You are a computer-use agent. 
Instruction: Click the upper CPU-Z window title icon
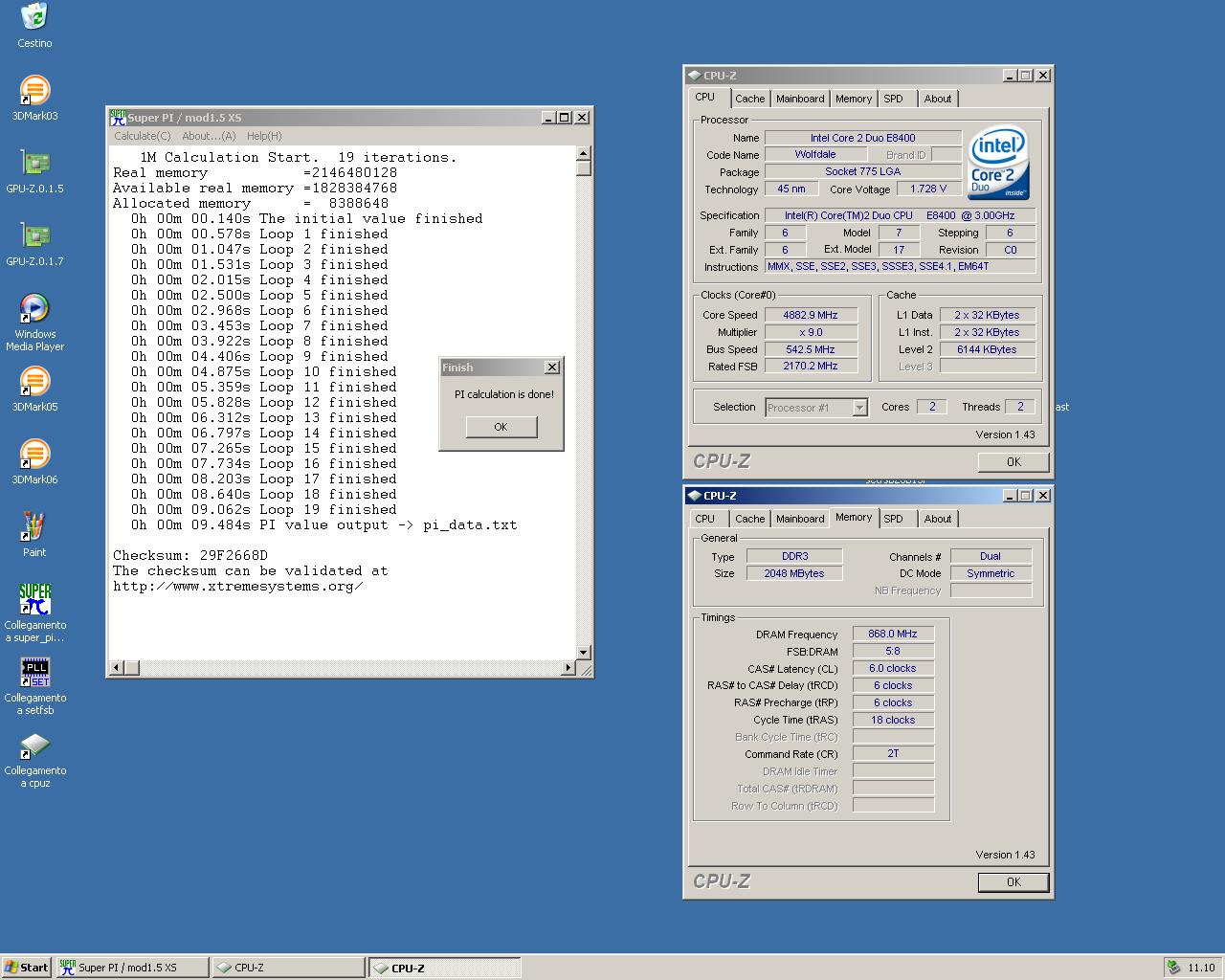coord(694,75)
